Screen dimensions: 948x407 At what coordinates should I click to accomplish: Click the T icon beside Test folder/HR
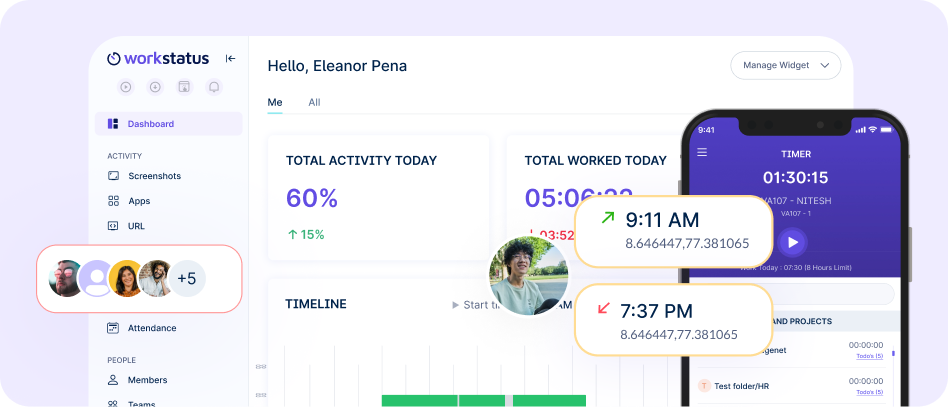(704, 386)
